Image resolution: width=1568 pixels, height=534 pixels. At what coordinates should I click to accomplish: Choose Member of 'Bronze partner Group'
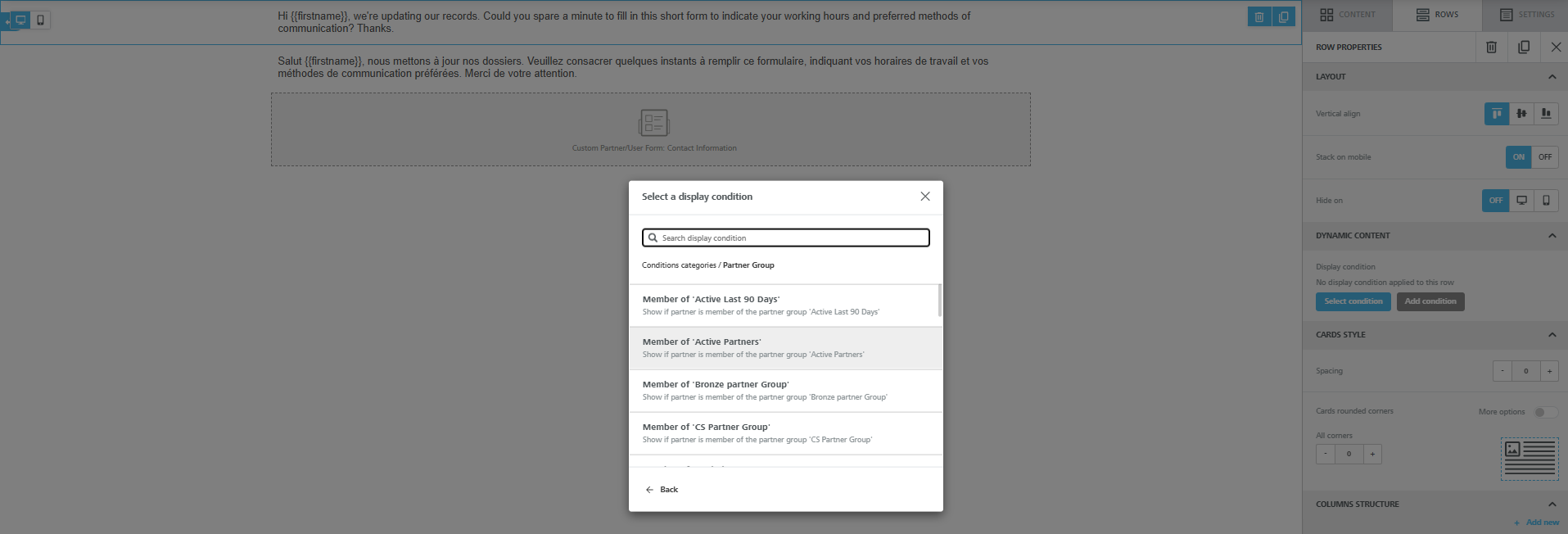(x=784, y=391)
